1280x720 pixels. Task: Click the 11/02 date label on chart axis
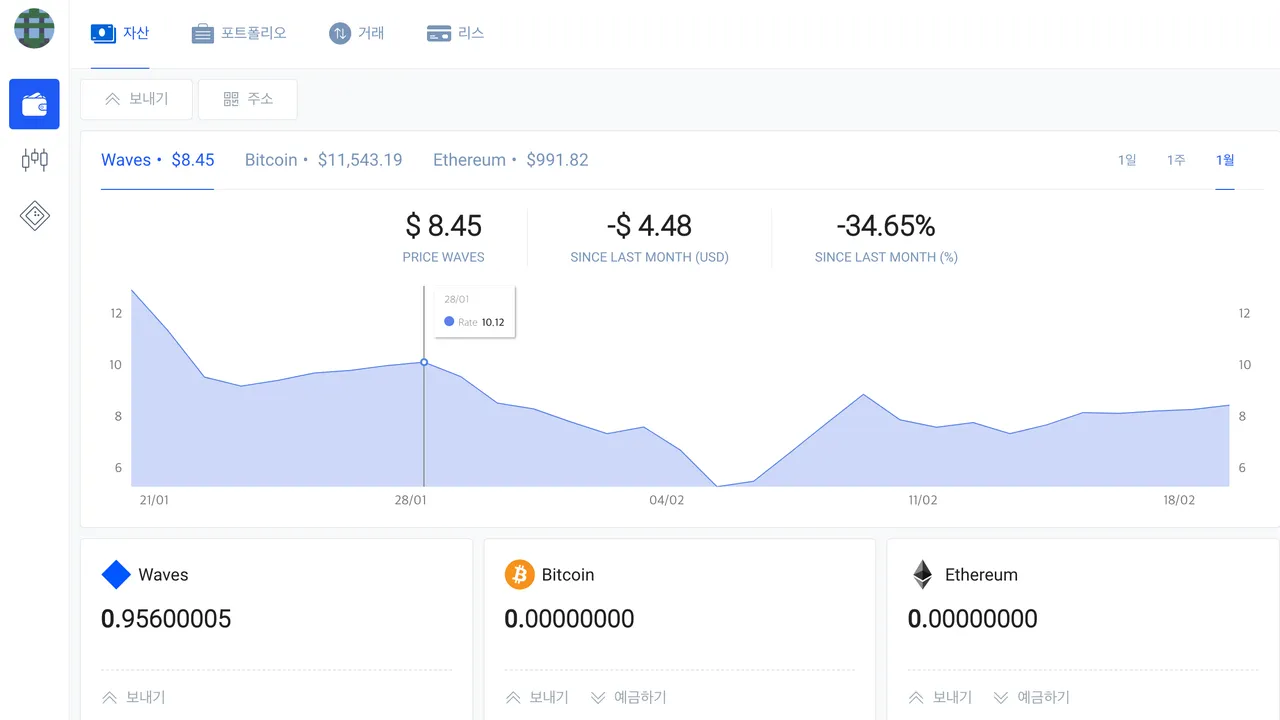coord(922,500)
